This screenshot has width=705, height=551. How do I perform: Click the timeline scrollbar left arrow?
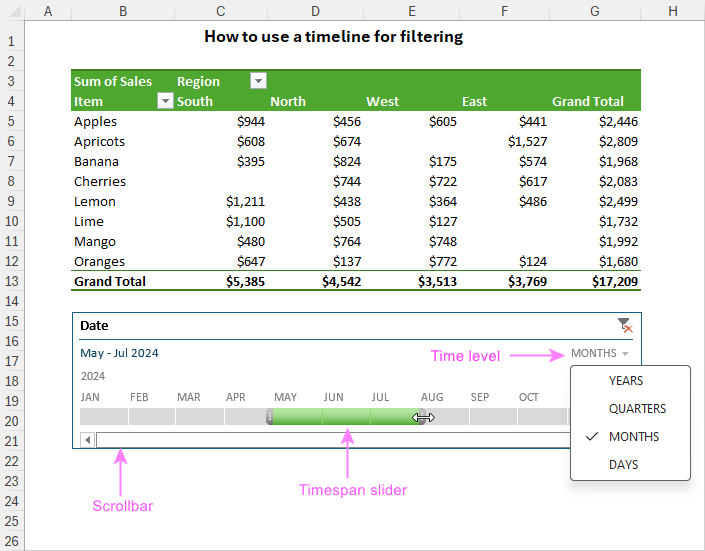pyautogui.click(x=88, y=440)
